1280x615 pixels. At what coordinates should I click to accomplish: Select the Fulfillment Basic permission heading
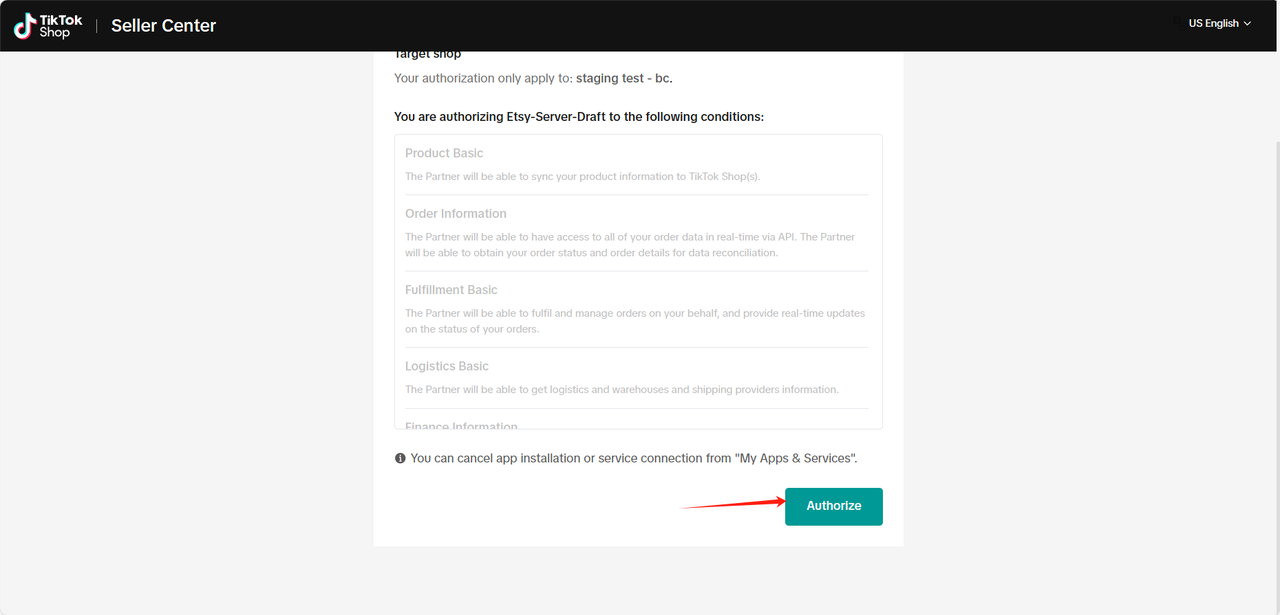(x=451, y=289)
